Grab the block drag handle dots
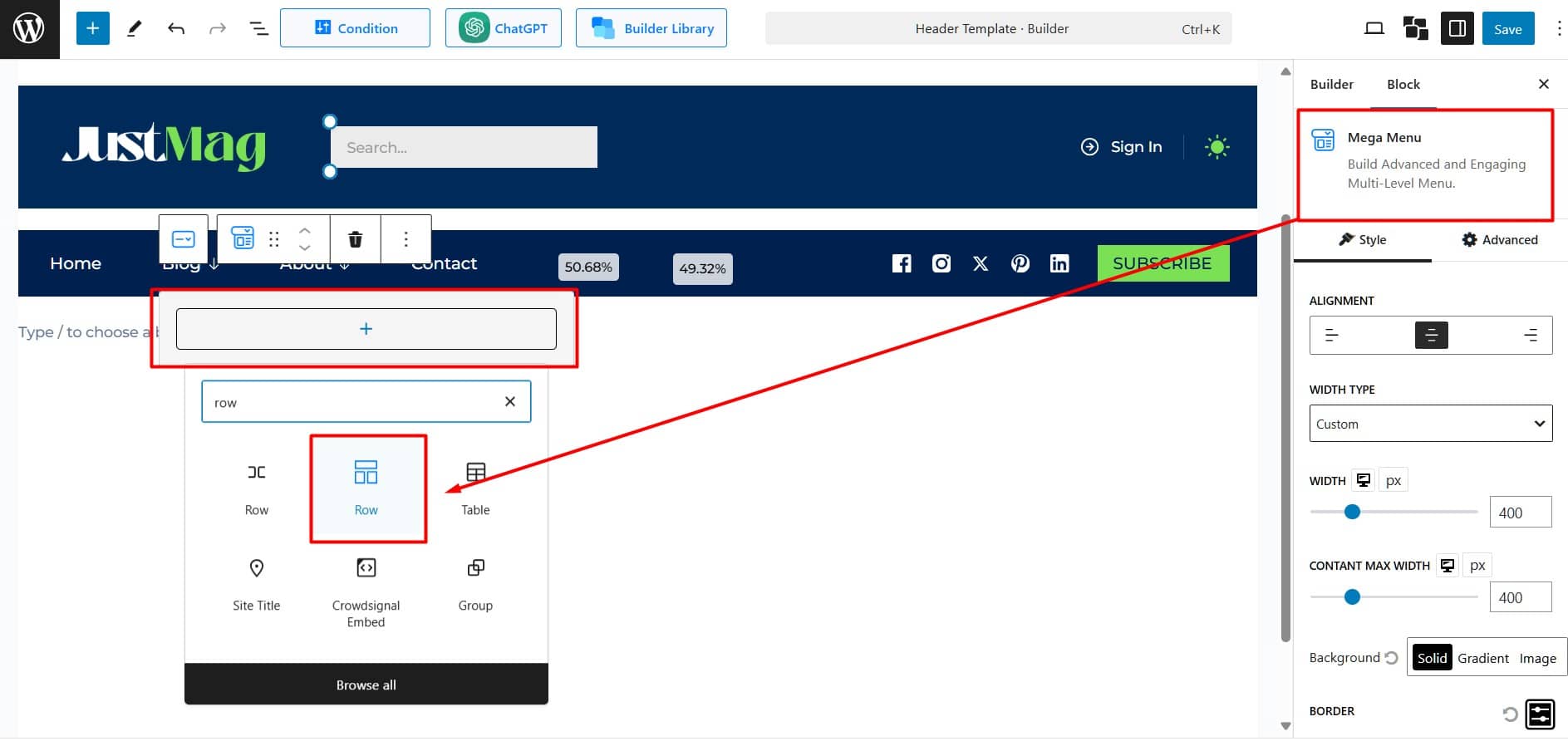The image size is (1568, 741). click(274, 239)
